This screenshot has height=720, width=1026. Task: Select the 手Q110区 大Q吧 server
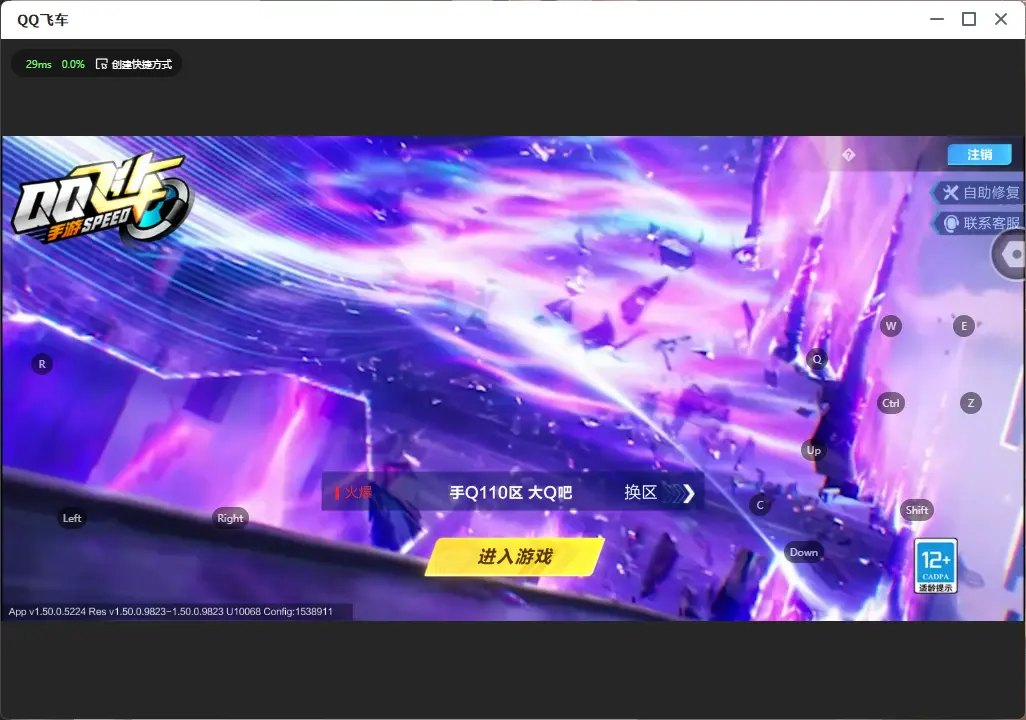coord(510,492)
